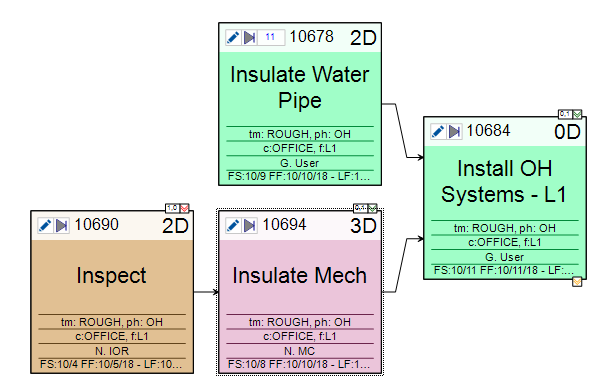
Task: Click the skip-forward icon on task 10694
Action: (x=249, y=226)
